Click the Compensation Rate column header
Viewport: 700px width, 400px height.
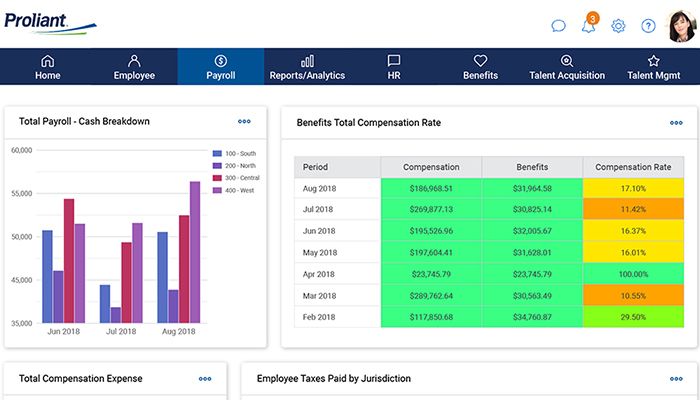click(633, 167)
